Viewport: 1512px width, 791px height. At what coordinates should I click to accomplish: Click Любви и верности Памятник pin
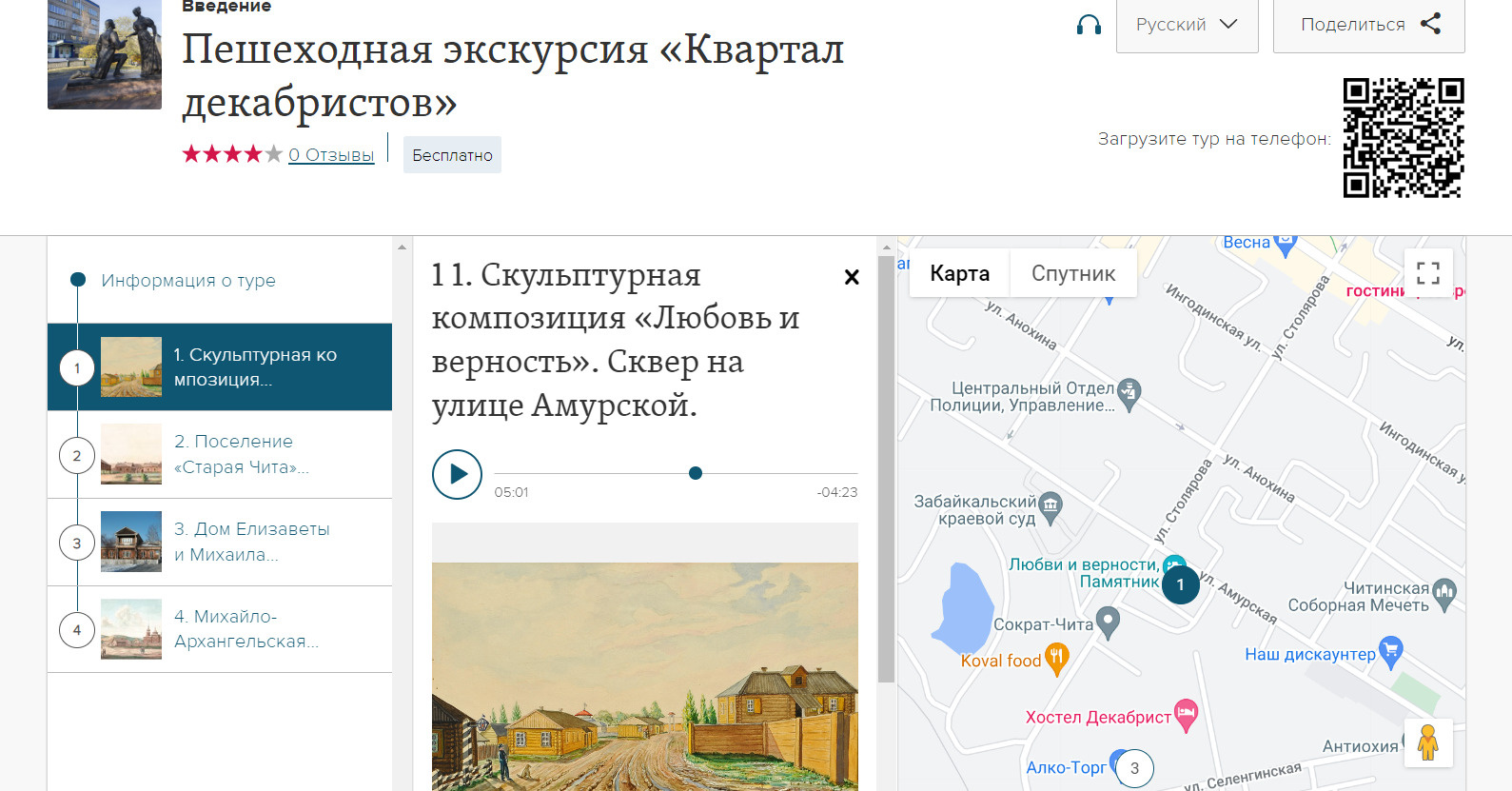[1175, 564]
